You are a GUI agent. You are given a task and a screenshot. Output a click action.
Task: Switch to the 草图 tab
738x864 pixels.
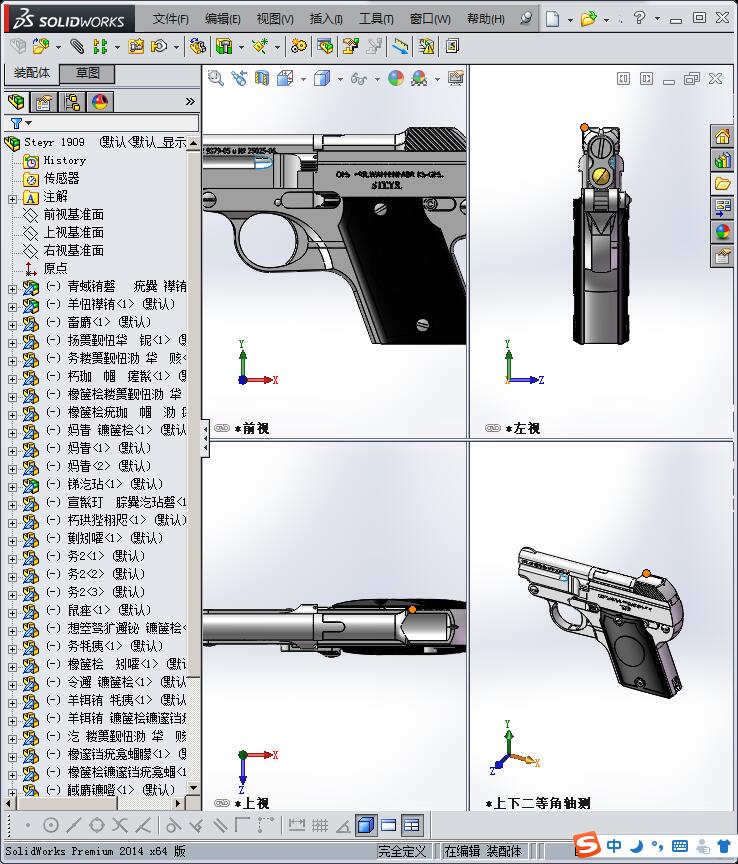(87, 73)
